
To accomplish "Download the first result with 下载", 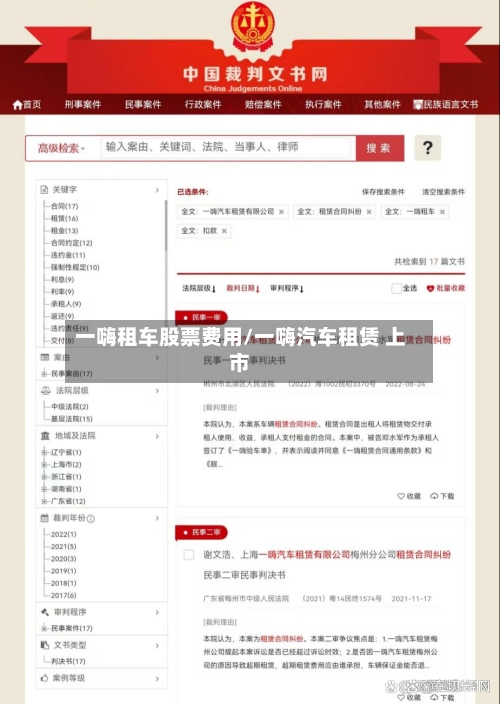I will click(442, 496).
